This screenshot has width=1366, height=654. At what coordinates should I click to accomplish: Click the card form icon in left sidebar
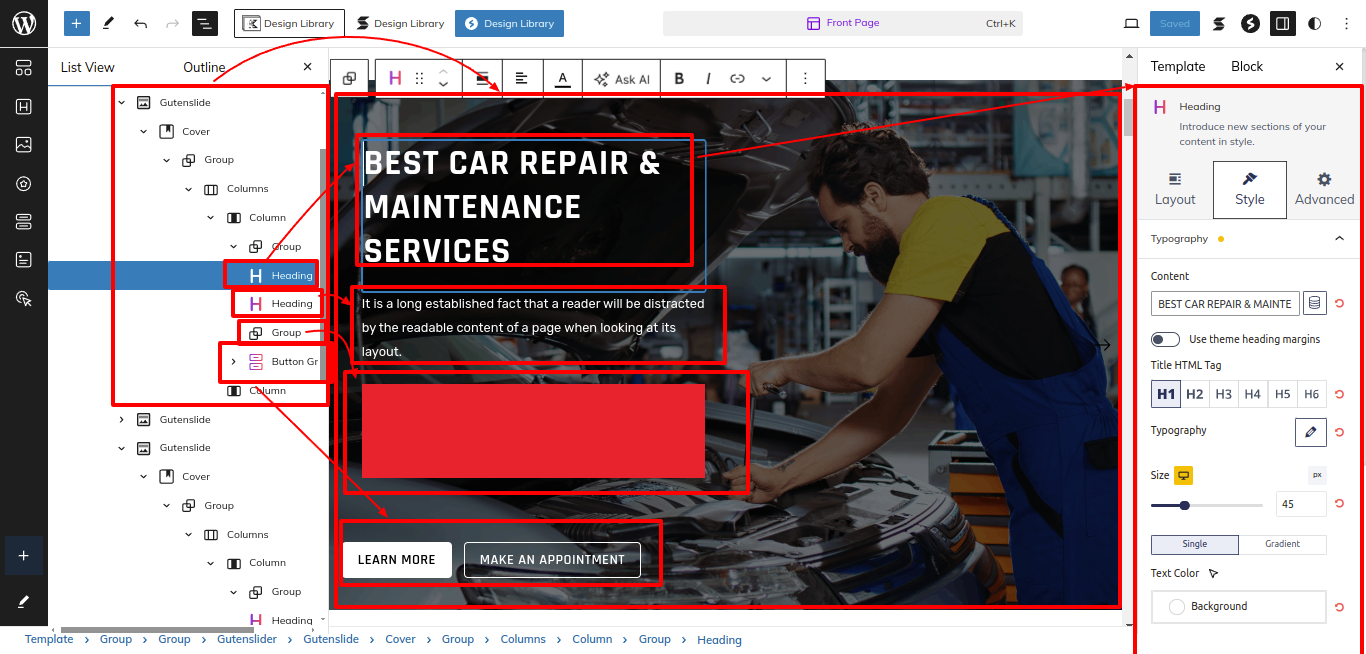coord(24,260)
